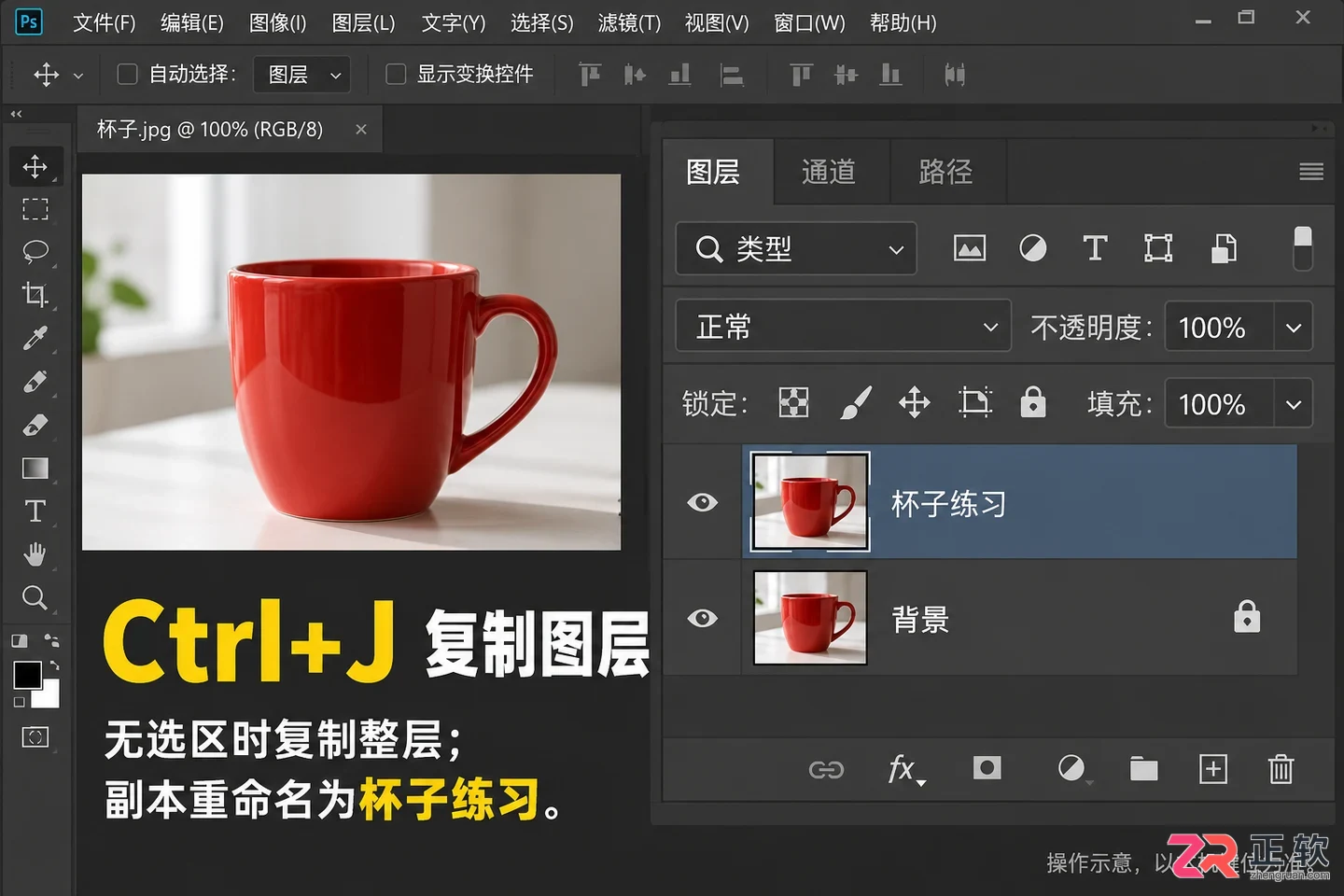
Task: Switch to the 通道 tab
Action: coord(829,172)
